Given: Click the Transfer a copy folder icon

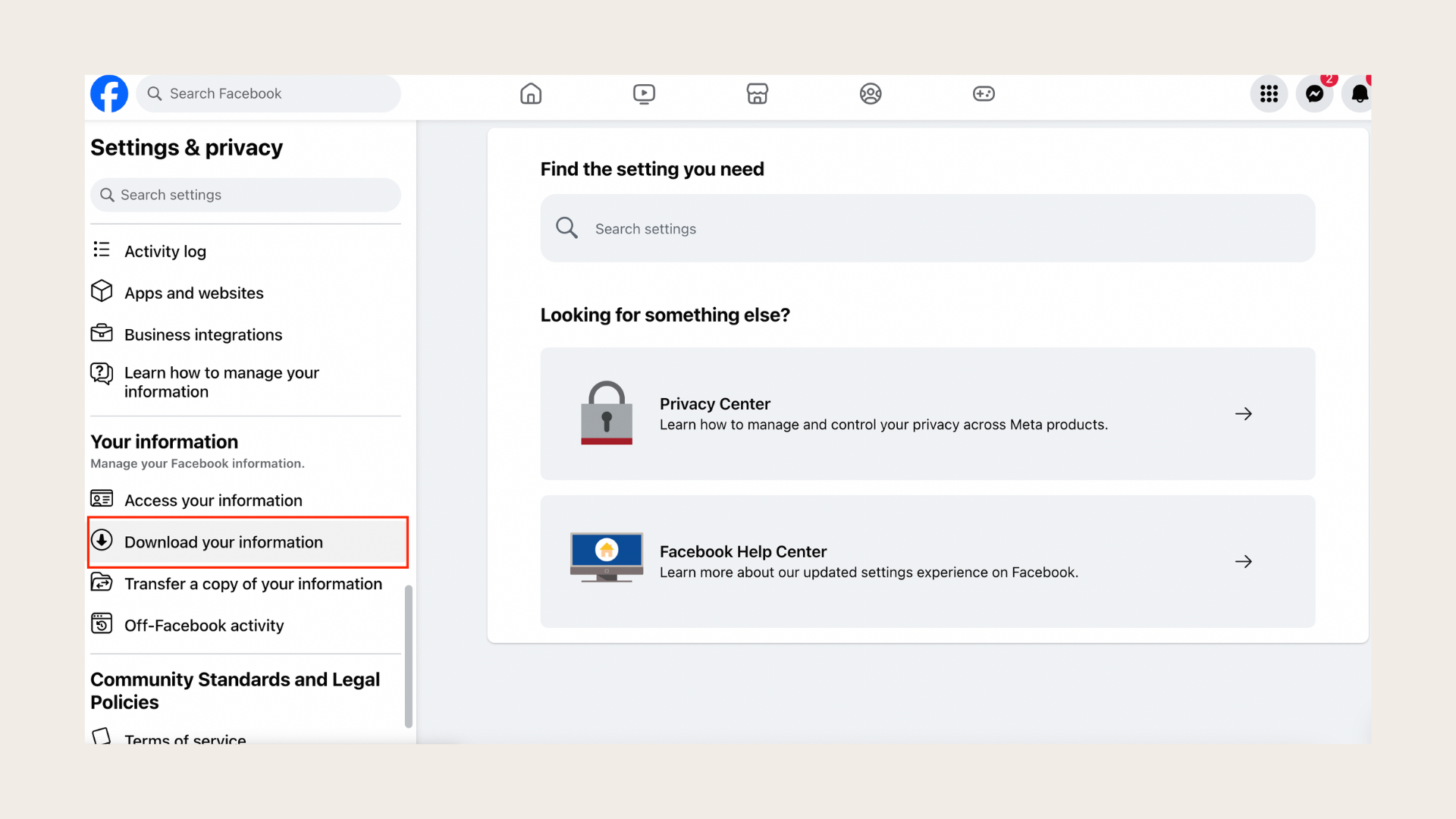Looking at the screenshot, I should tap(102, 582).
